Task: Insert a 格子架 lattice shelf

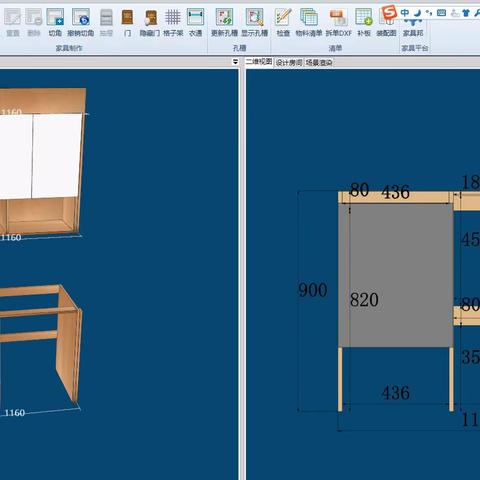Action: click(173, 22)
